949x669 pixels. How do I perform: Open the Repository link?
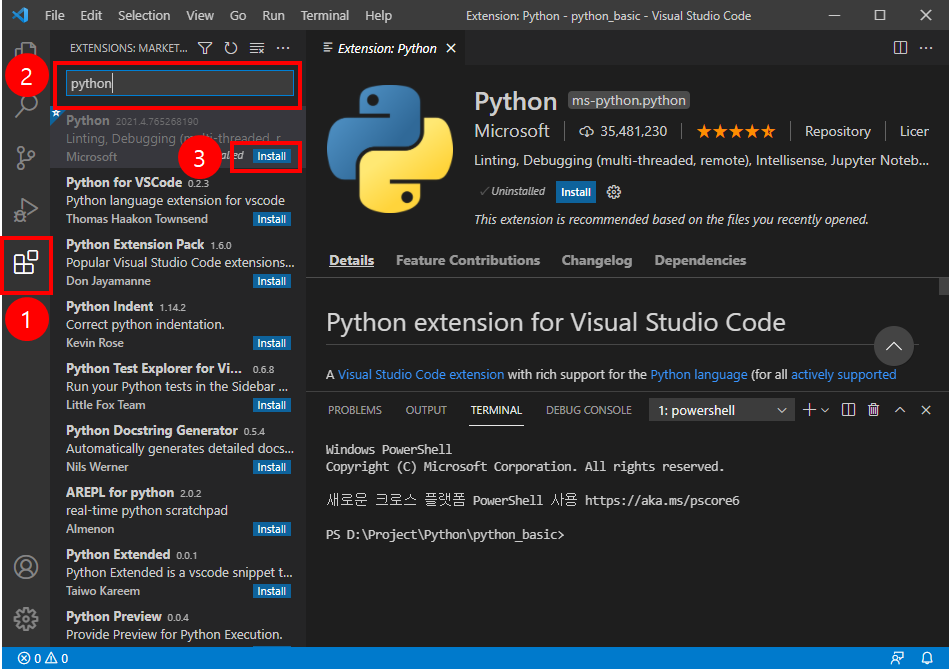(838, 131)
